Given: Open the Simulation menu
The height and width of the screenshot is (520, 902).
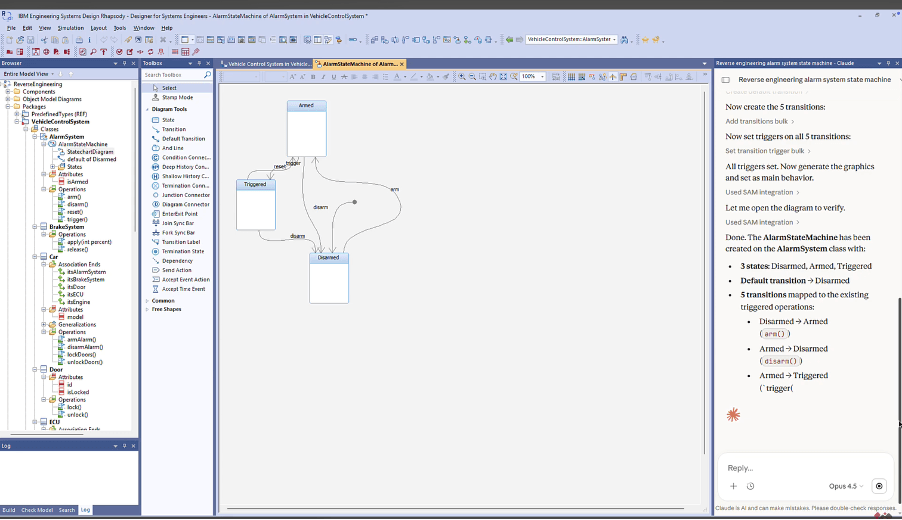Looking at the screenshot, I should click(71, 28).
